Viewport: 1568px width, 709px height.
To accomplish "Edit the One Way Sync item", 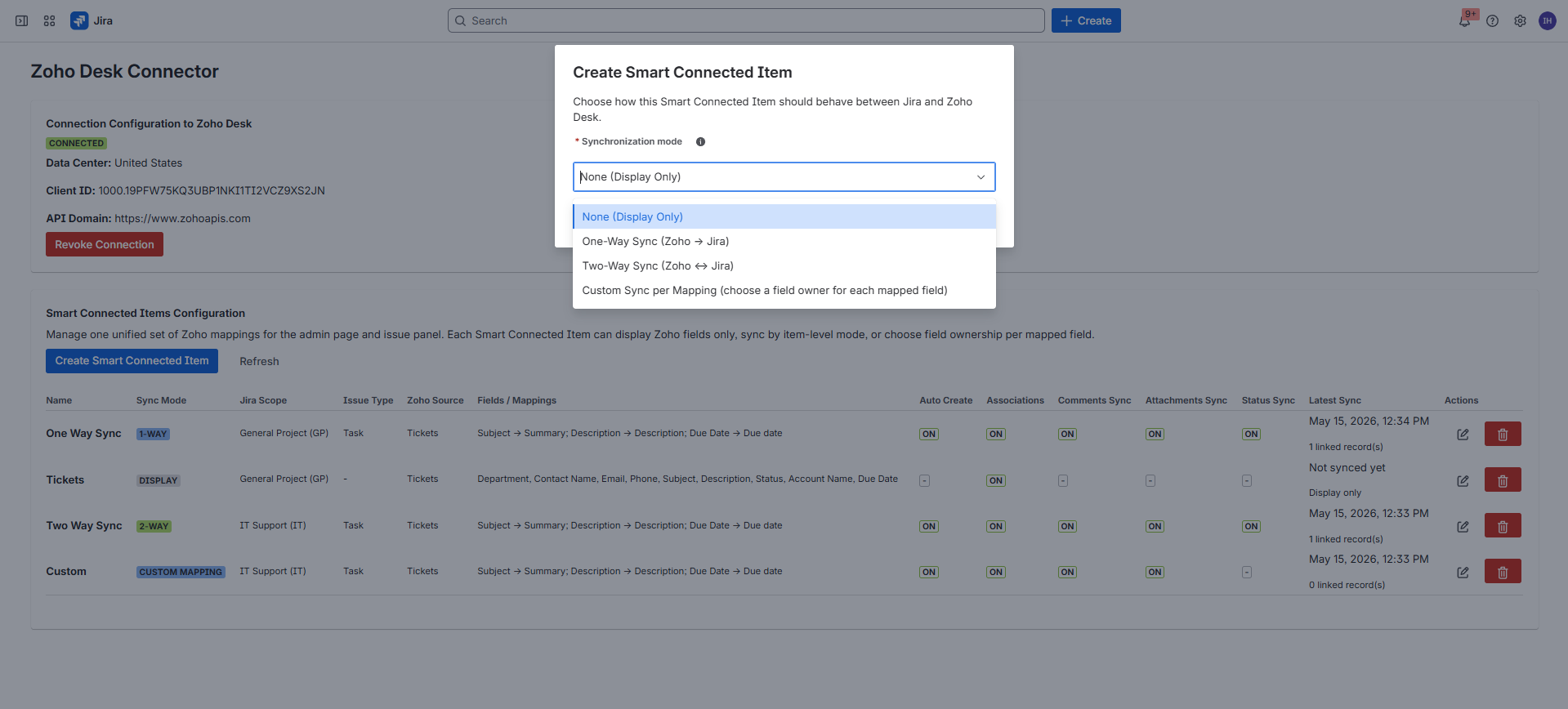I will click(x=1463, y=434).
